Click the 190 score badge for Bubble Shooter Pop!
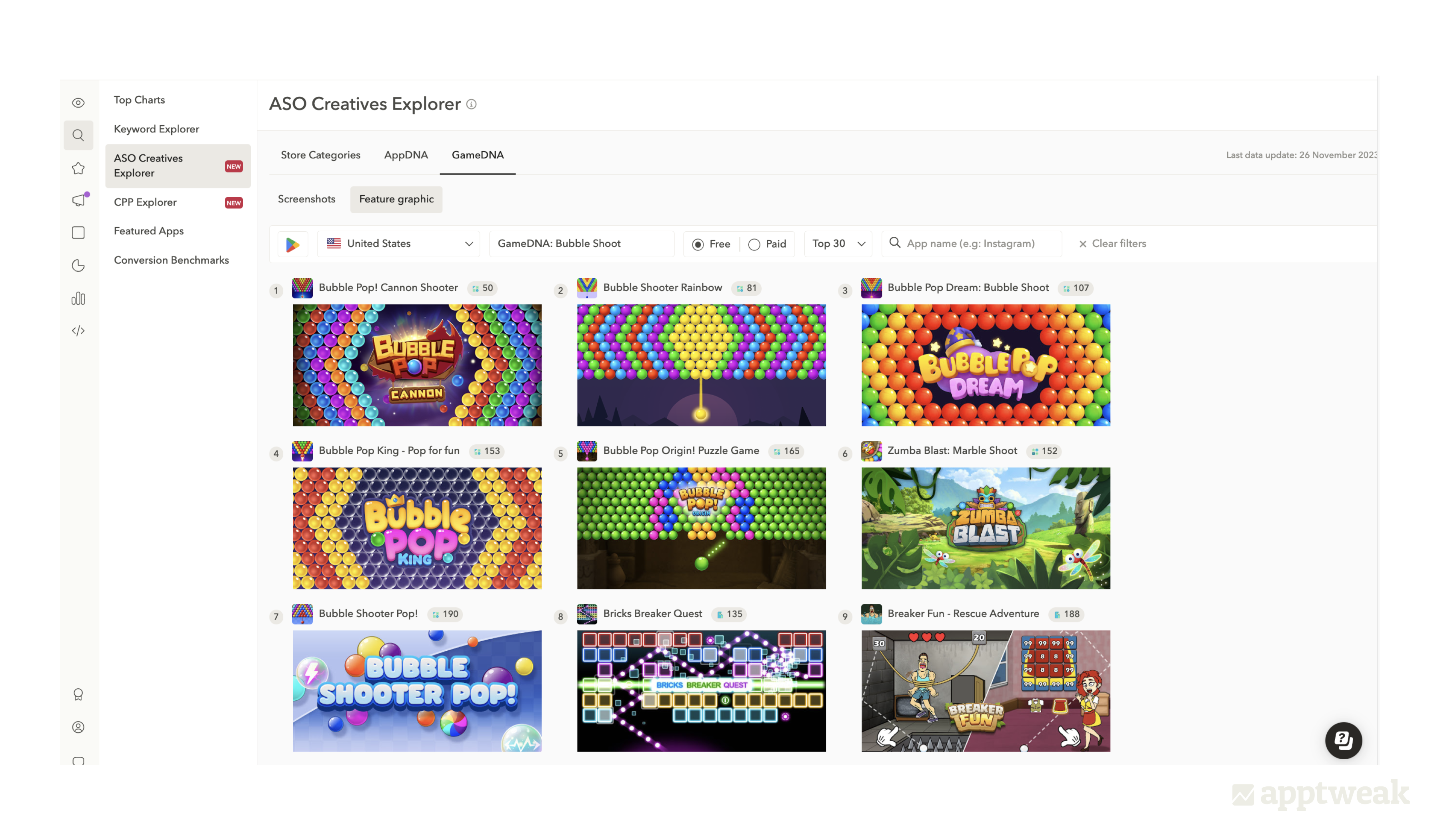1440x840 pixels. (x=445, y=614)
